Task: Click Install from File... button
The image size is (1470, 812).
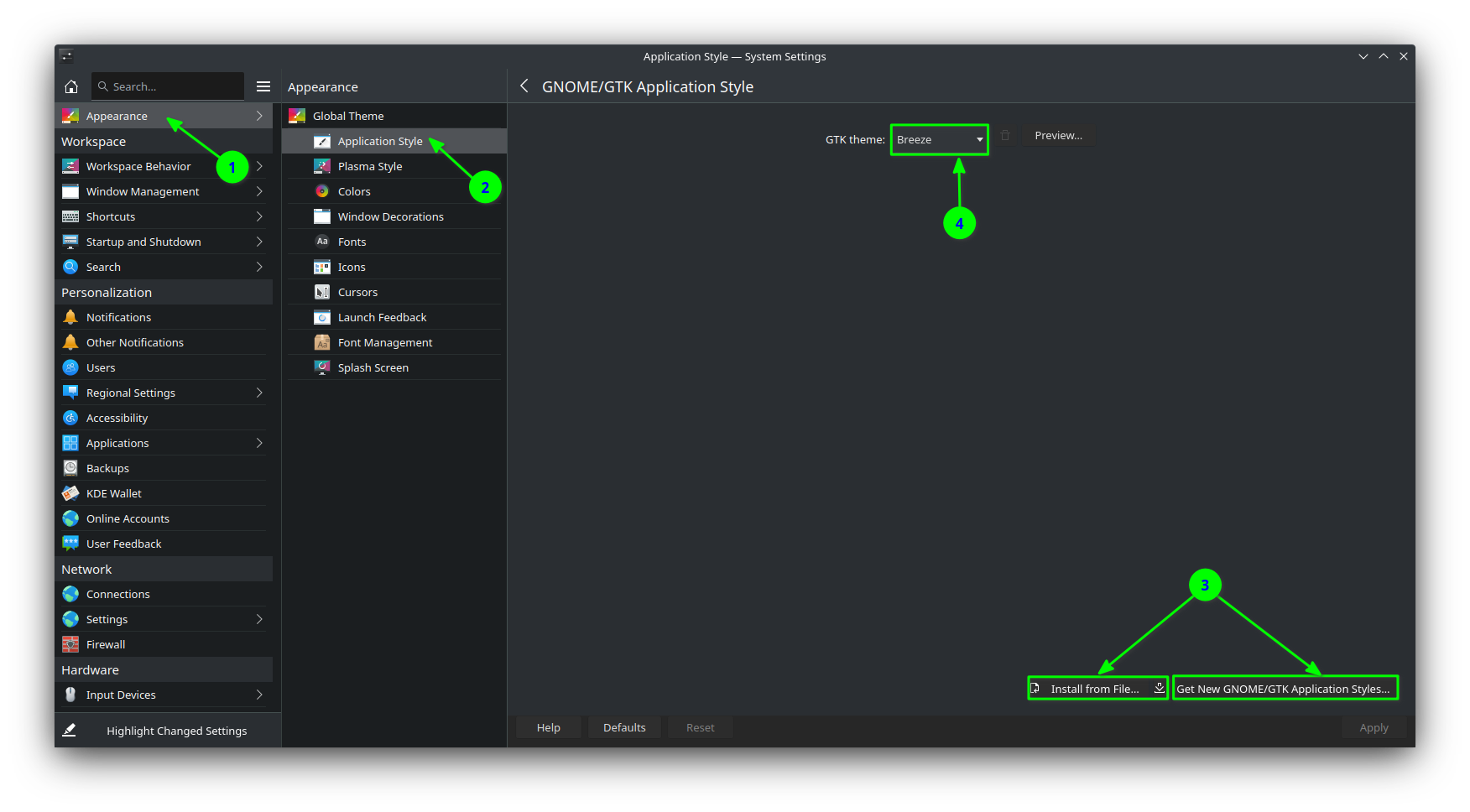Action: [x=1097, y=689]
